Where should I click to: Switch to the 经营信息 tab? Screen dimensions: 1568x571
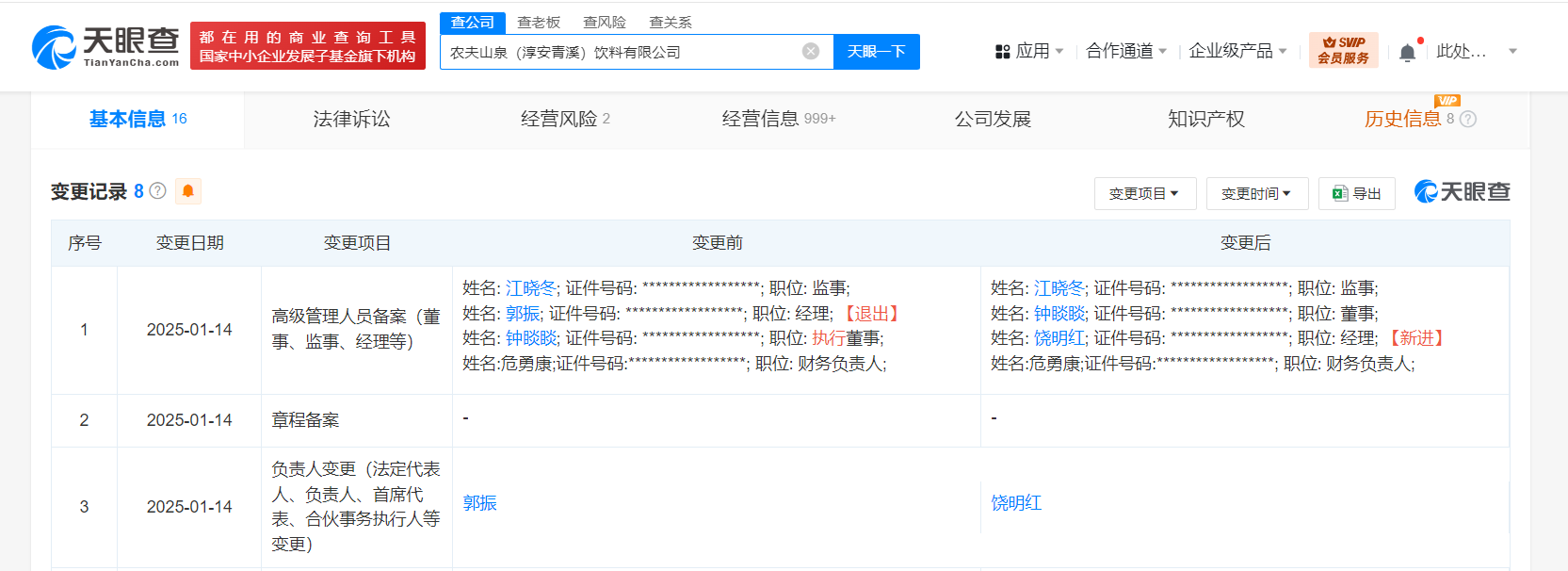[779, 119]
